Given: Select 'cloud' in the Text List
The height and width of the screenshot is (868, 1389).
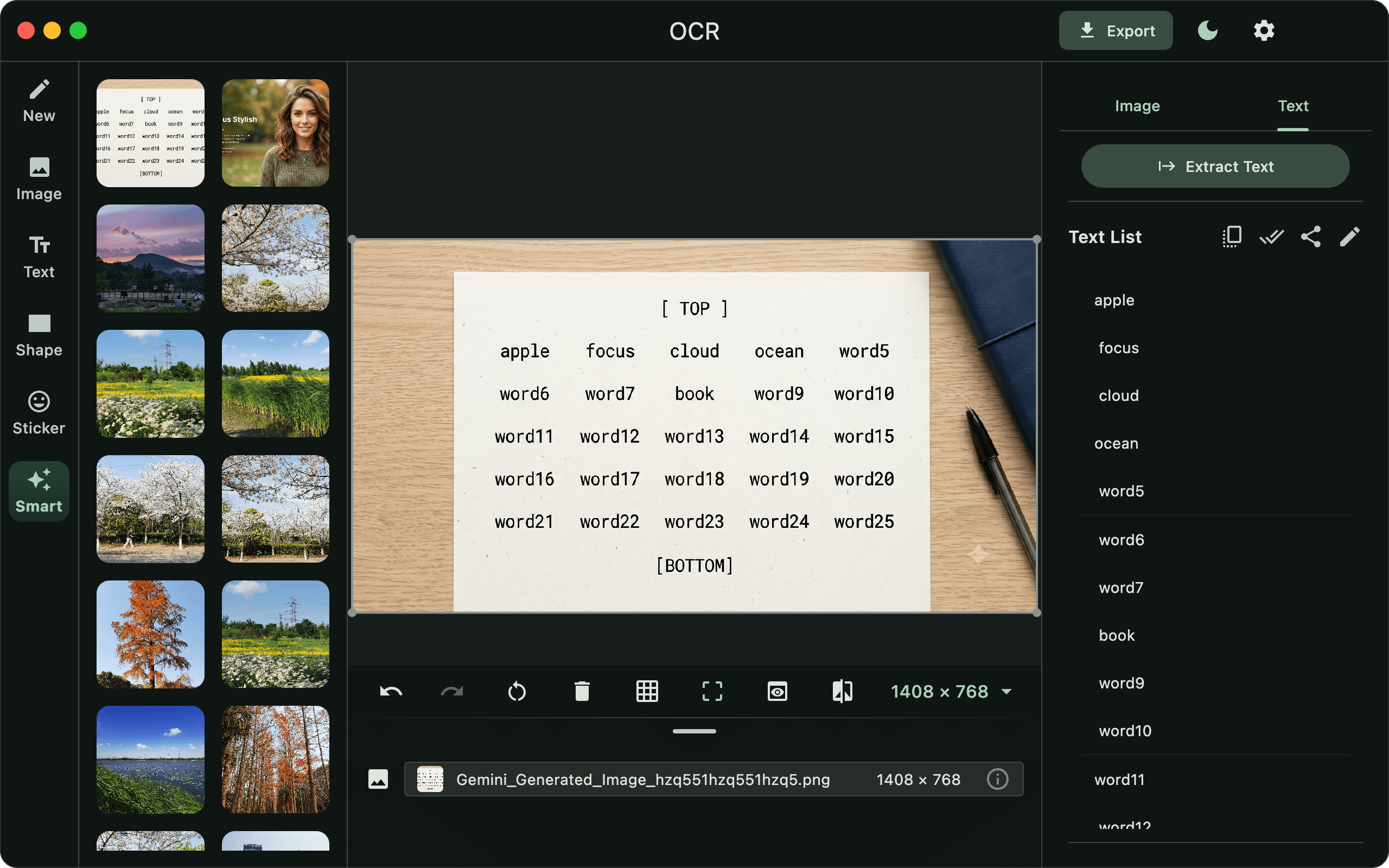Looking at the screenshot, I should 1118,395.
